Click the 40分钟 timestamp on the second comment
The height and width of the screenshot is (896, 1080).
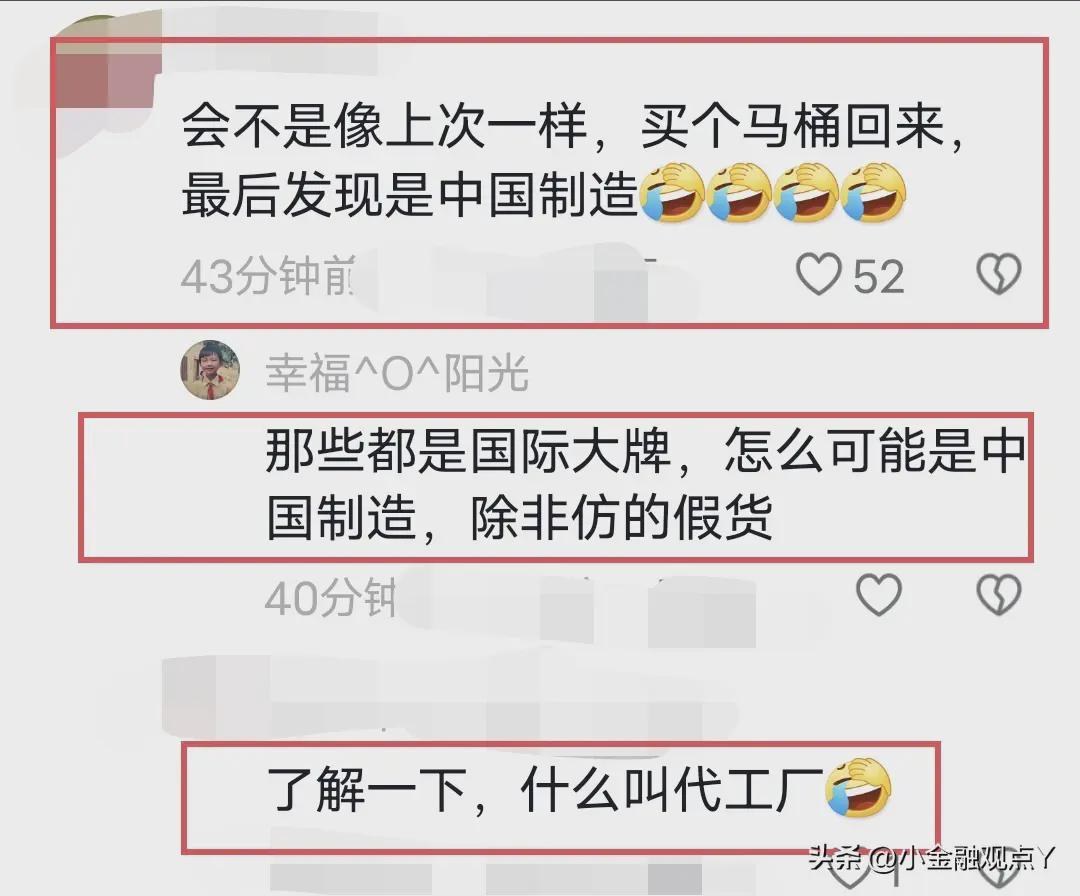[331, 597]
